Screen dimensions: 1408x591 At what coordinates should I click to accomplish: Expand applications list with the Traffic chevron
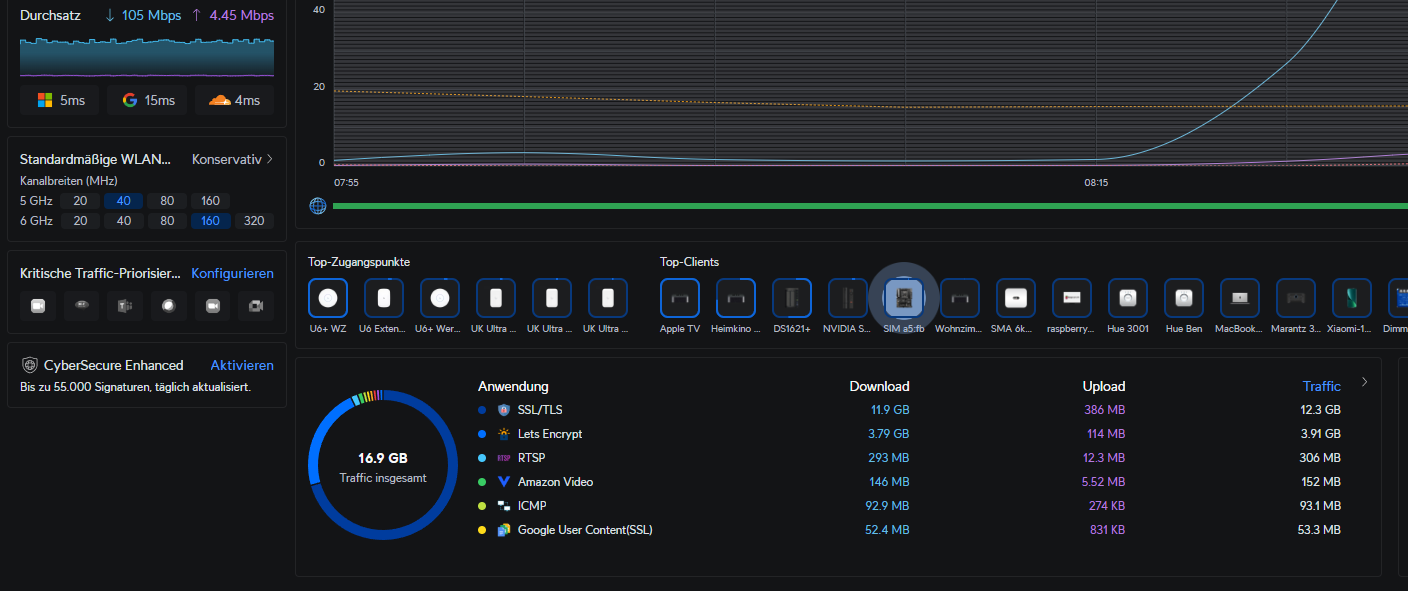(x=1365, y=382)
